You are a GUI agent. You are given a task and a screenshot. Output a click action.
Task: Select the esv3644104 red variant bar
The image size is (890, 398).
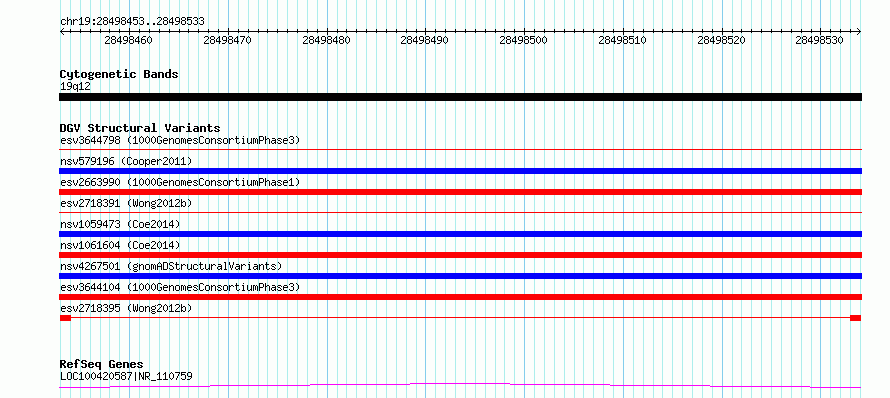pos(460,297)
